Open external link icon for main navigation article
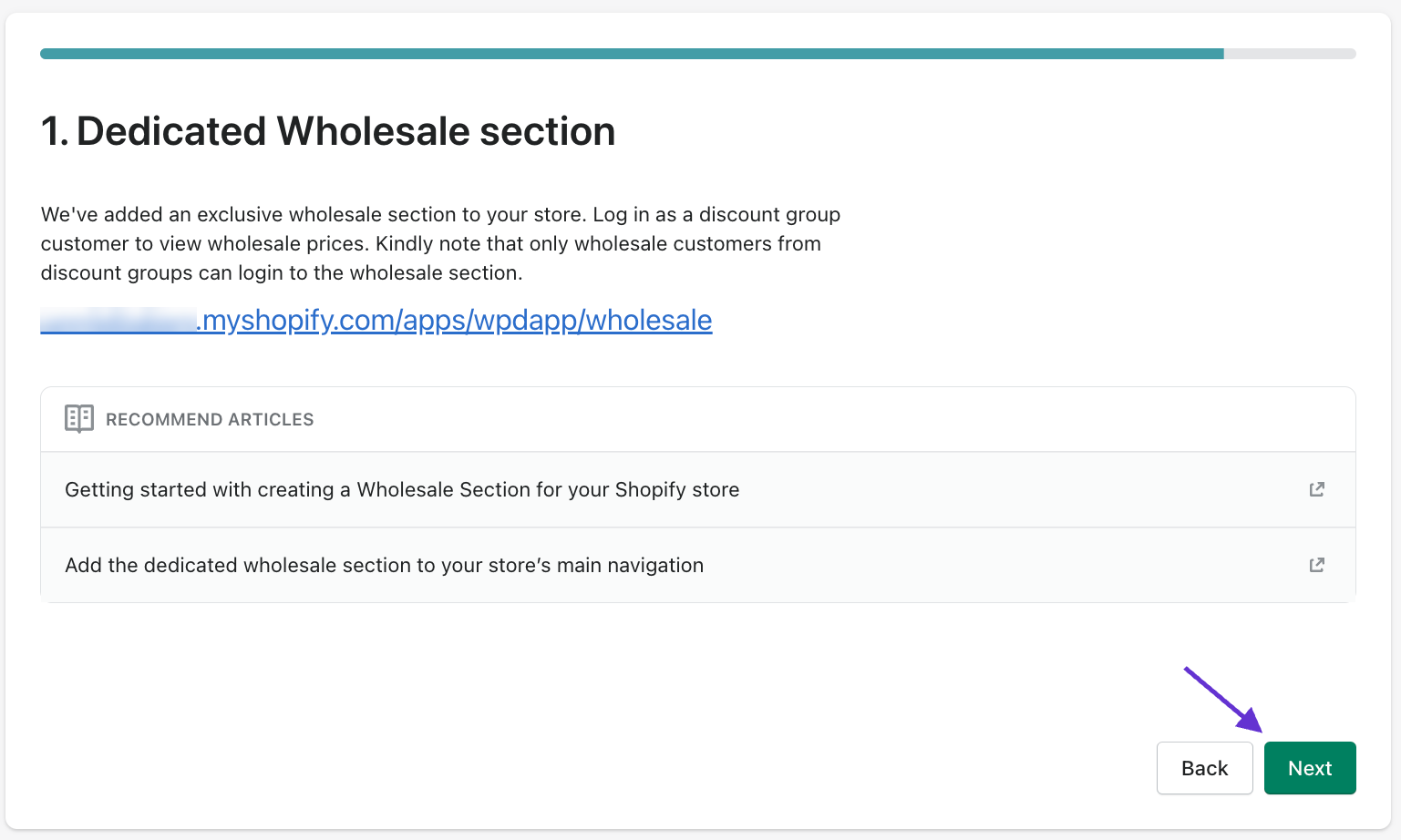 [x=1316, y=565]
